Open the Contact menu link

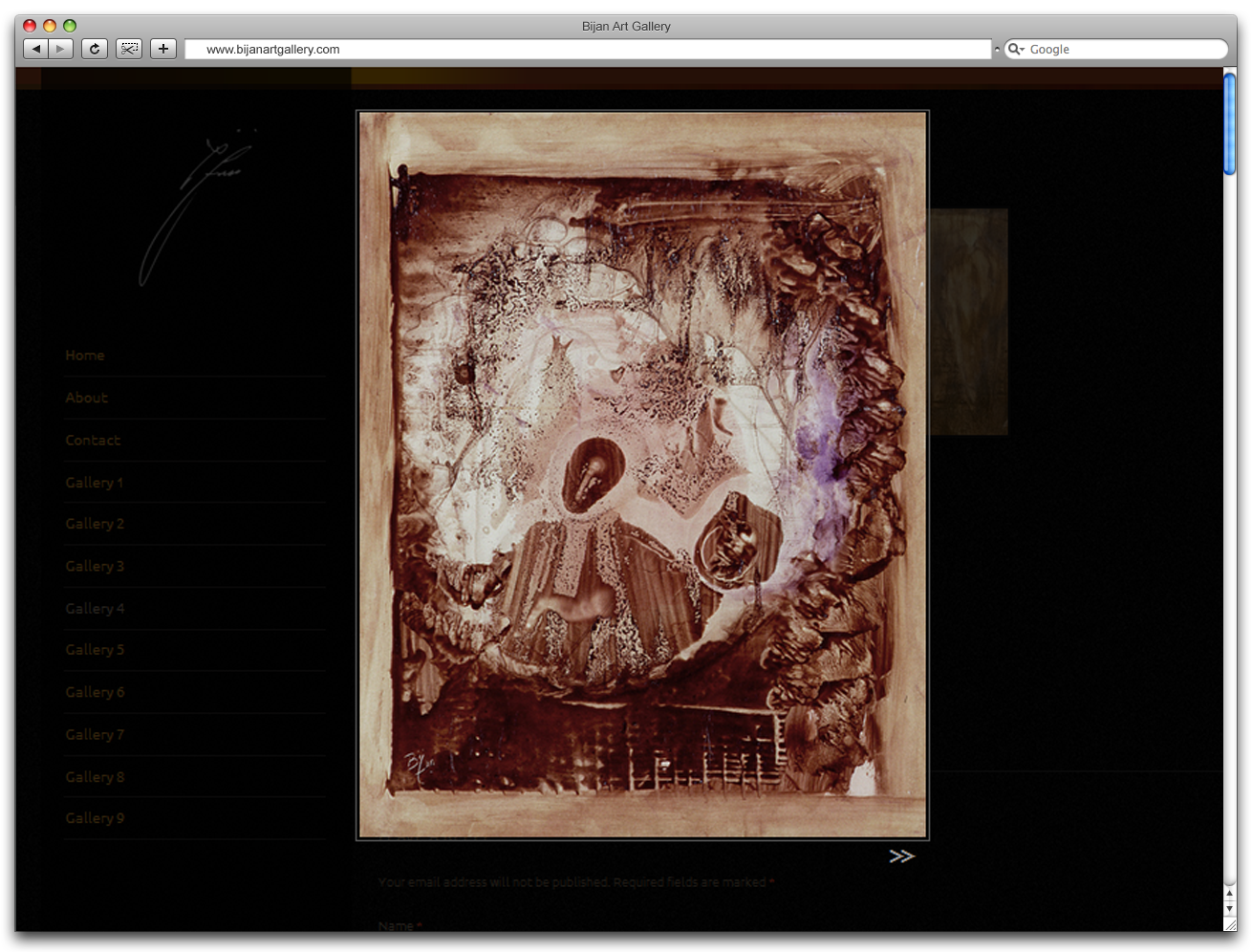pyautogui.click(x=93, y=441)
